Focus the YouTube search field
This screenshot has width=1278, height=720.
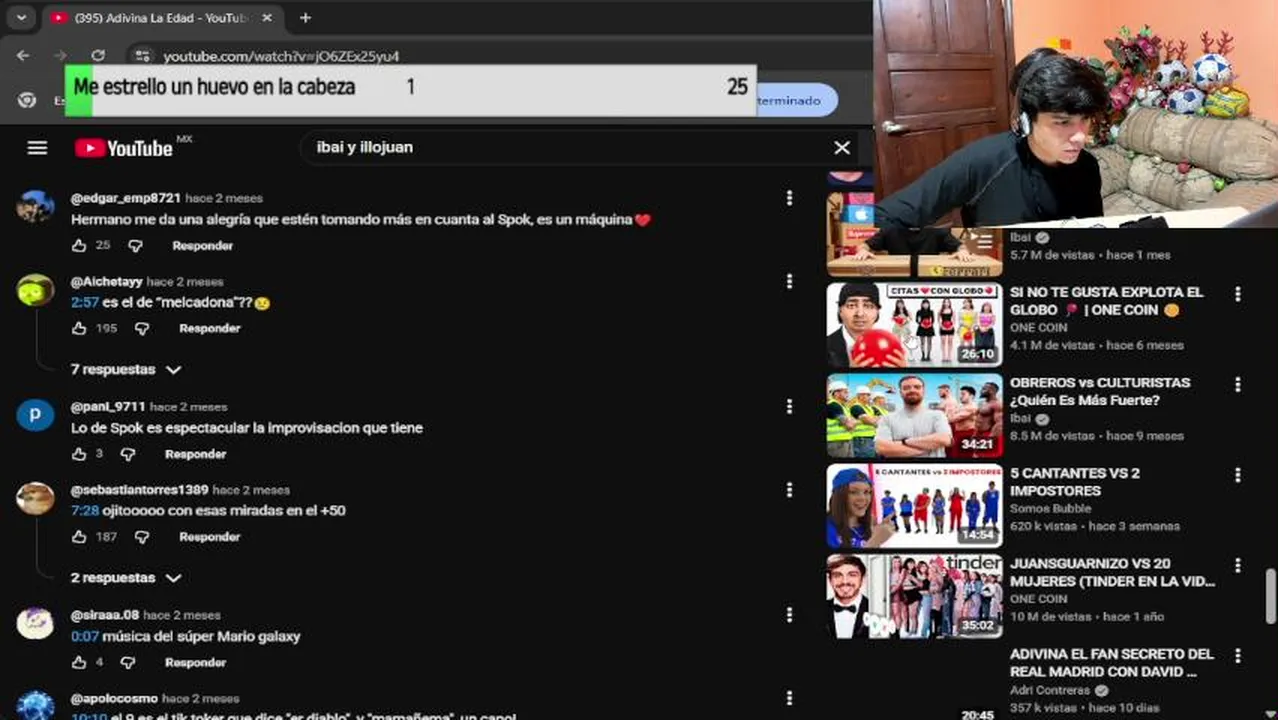[570, 148]
